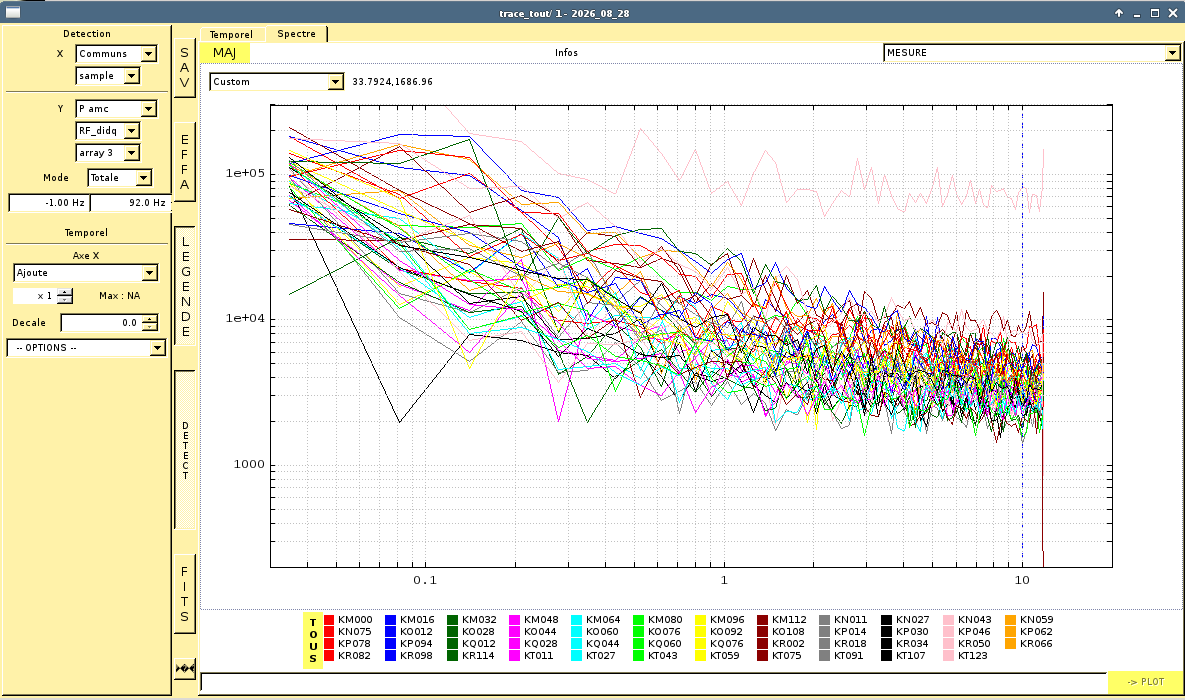This screenshot has width=1185, height=700.
Task: Expand the Custom scale dropdown
Action: [x=277, y=82]
